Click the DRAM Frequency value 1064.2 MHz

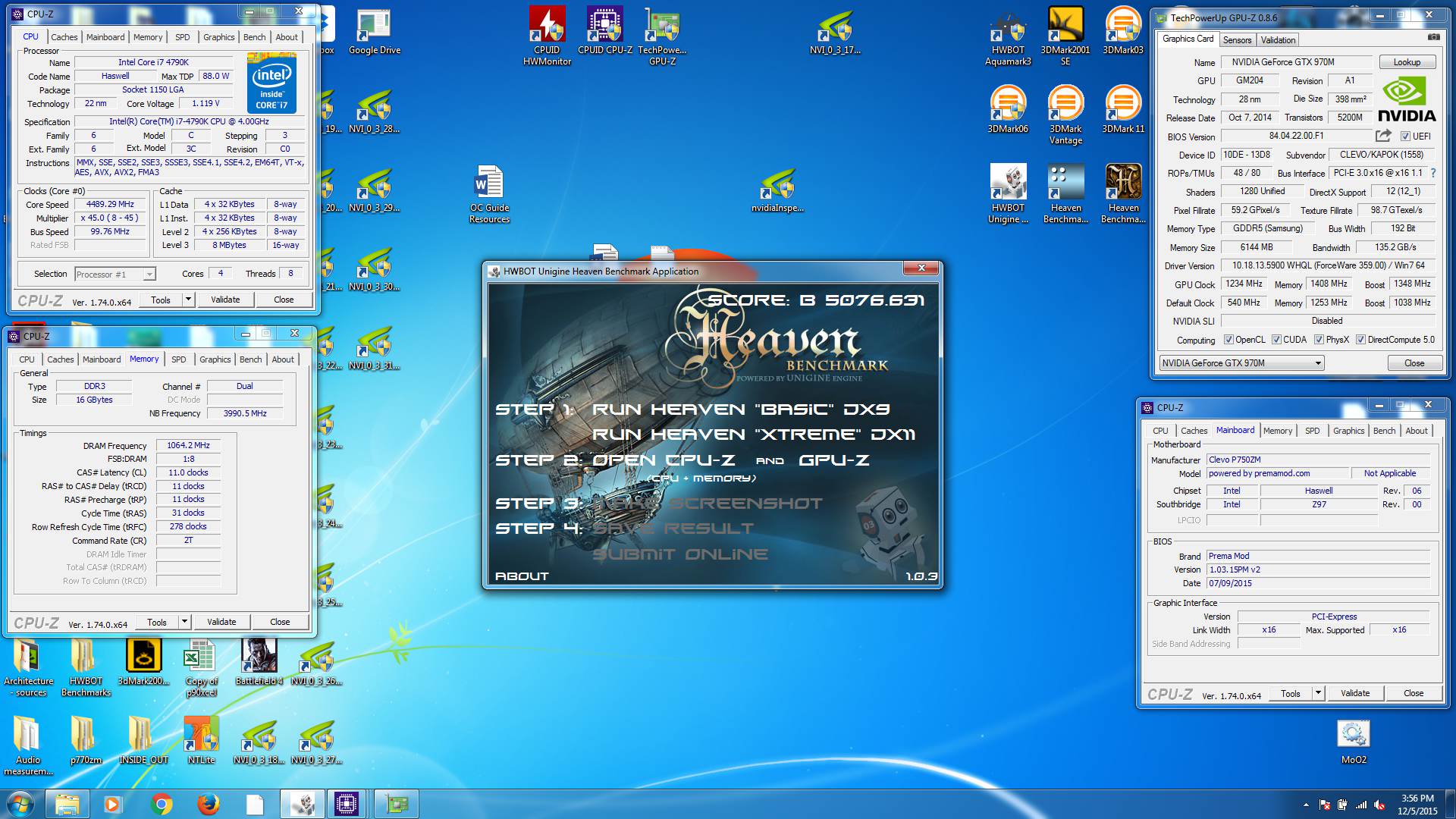point(188,445)
